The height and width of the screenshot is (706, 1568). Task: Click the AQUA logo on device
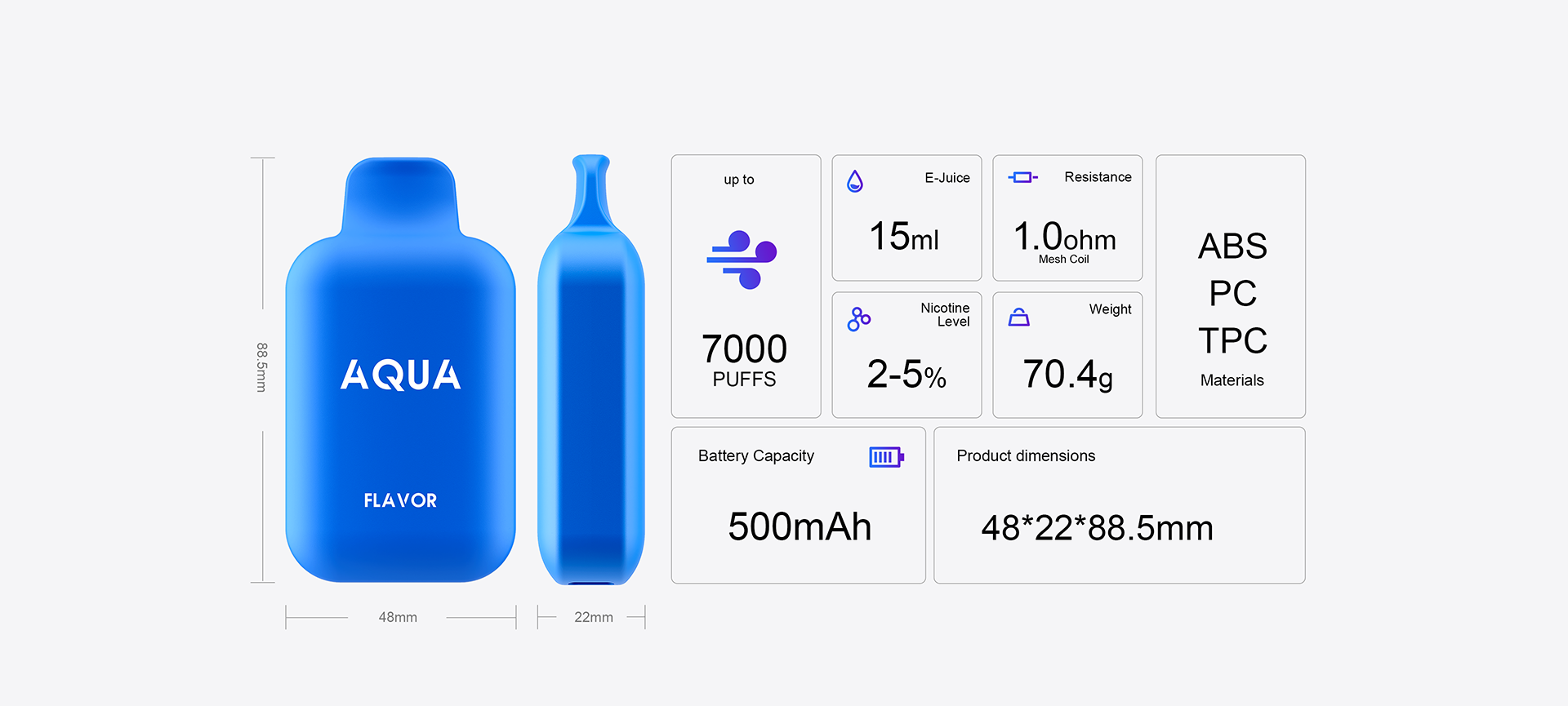401,375
